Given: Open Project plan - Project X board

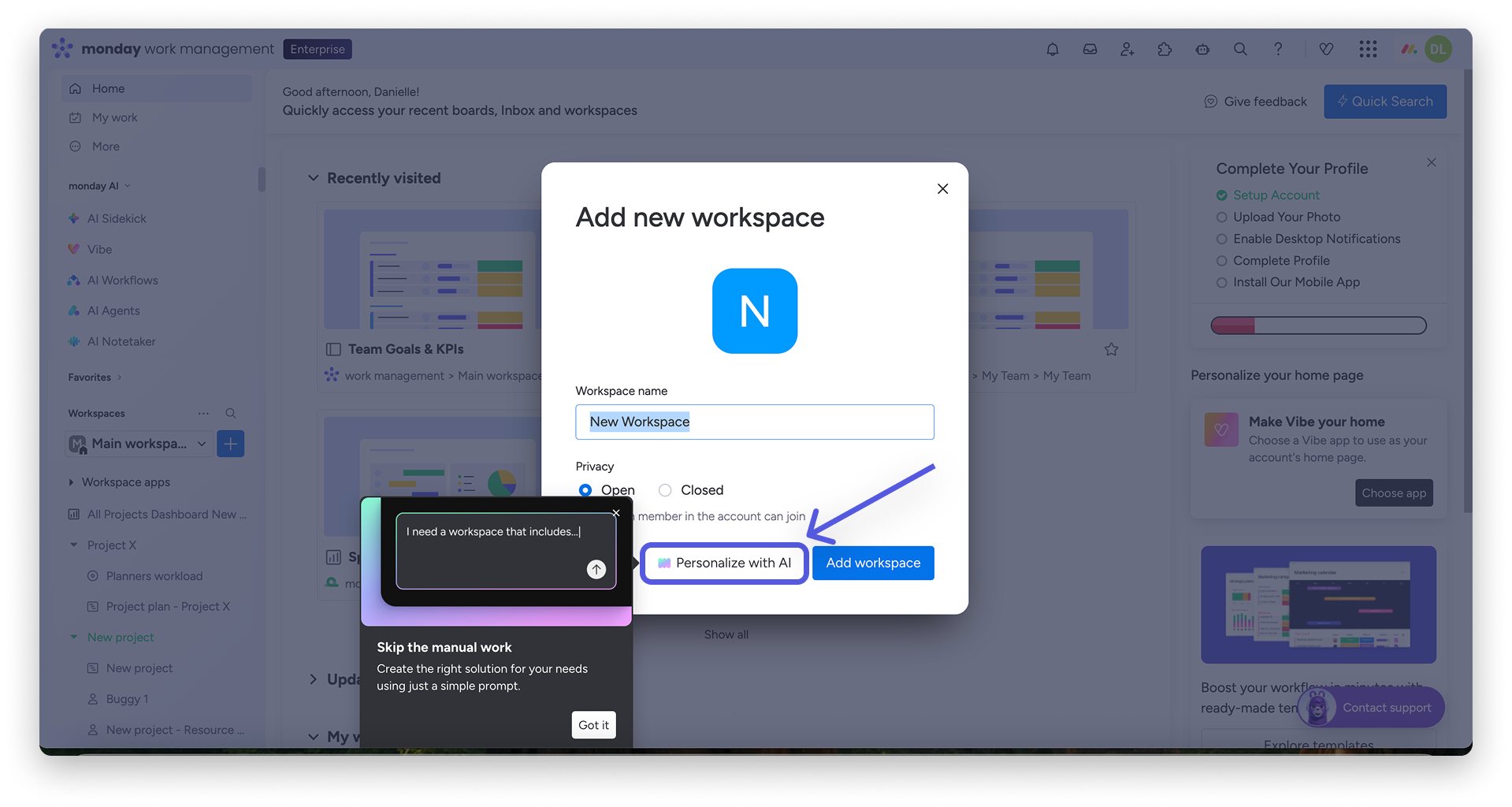Looking at the screenshot, I should click(168, 607).
